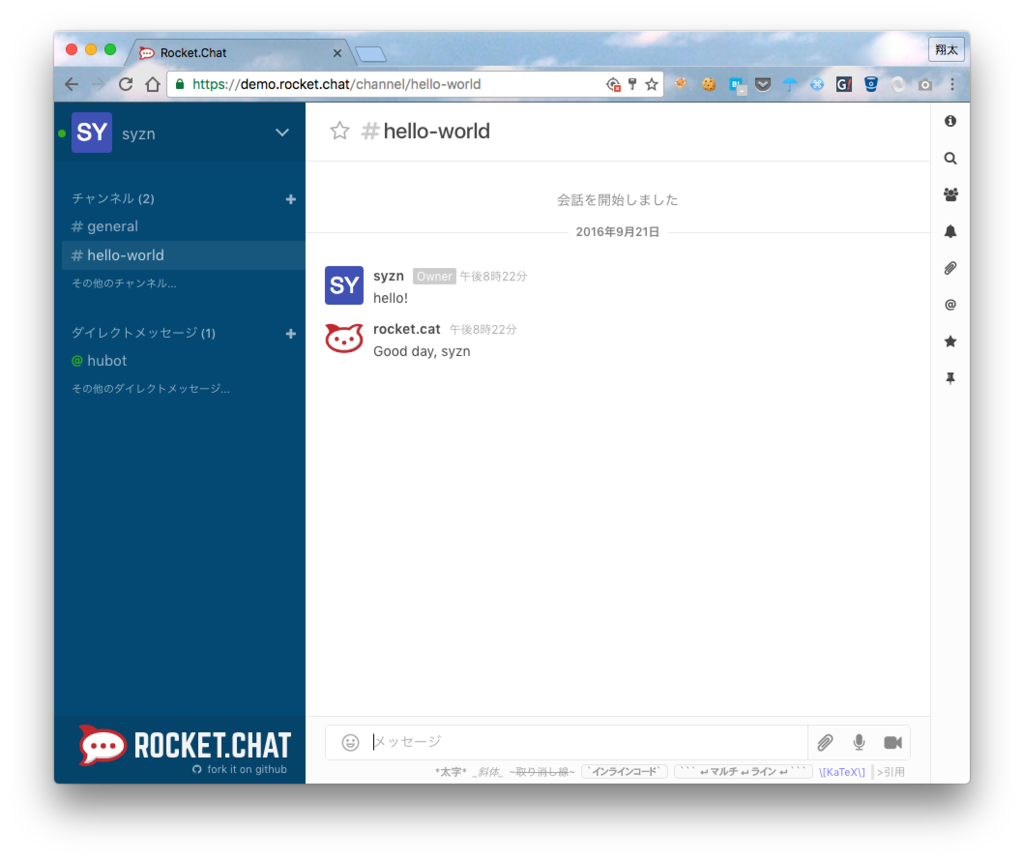The image size is (1024, 861).
Task: Click the Rocket.Chat logo
Action: (x=185, y=745)
